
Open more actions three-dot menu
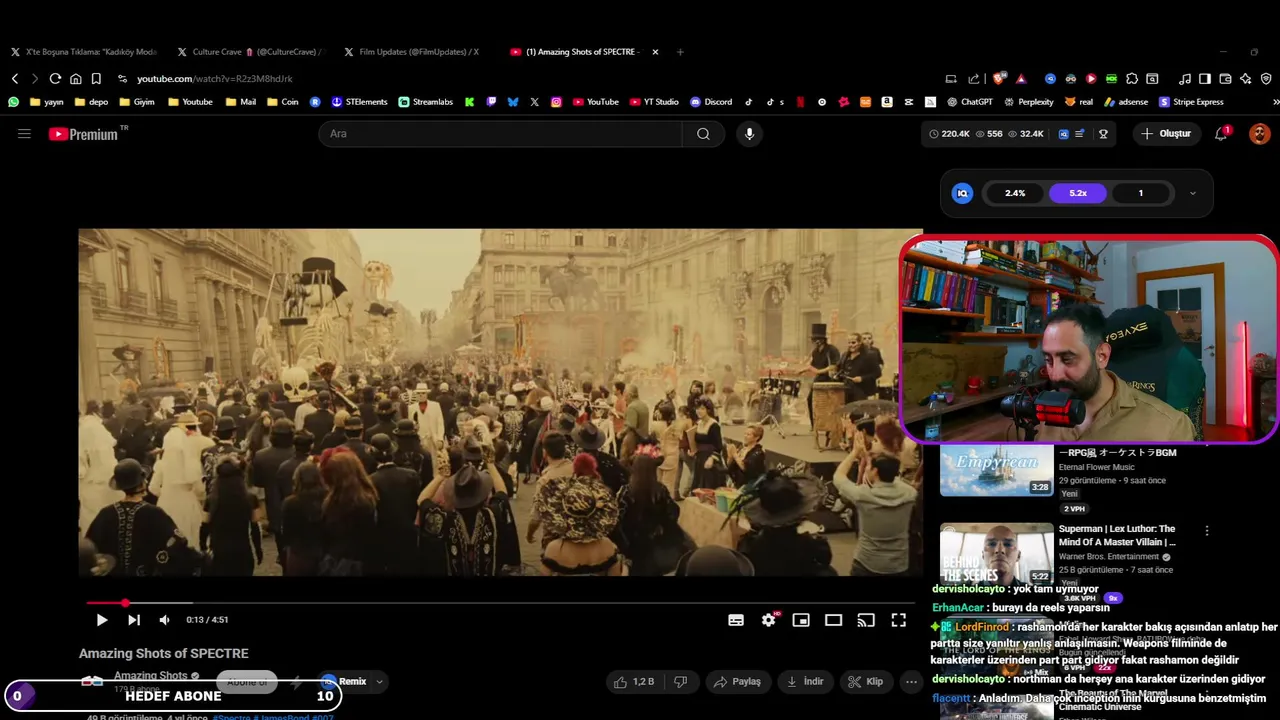[x=911, y=681]
